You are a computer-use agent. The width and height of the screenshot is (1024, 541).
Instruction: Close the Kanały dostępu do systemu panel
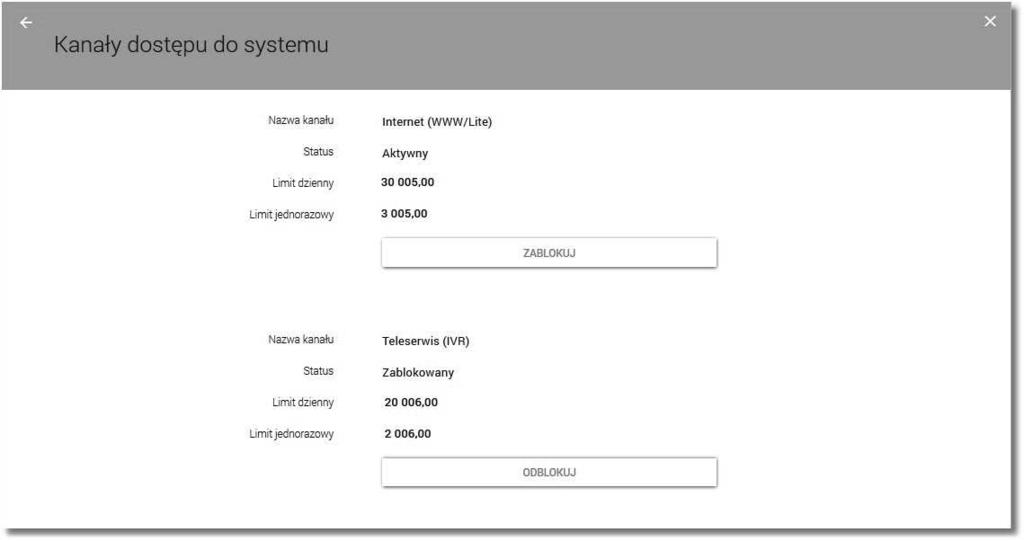tap(990, 22)
